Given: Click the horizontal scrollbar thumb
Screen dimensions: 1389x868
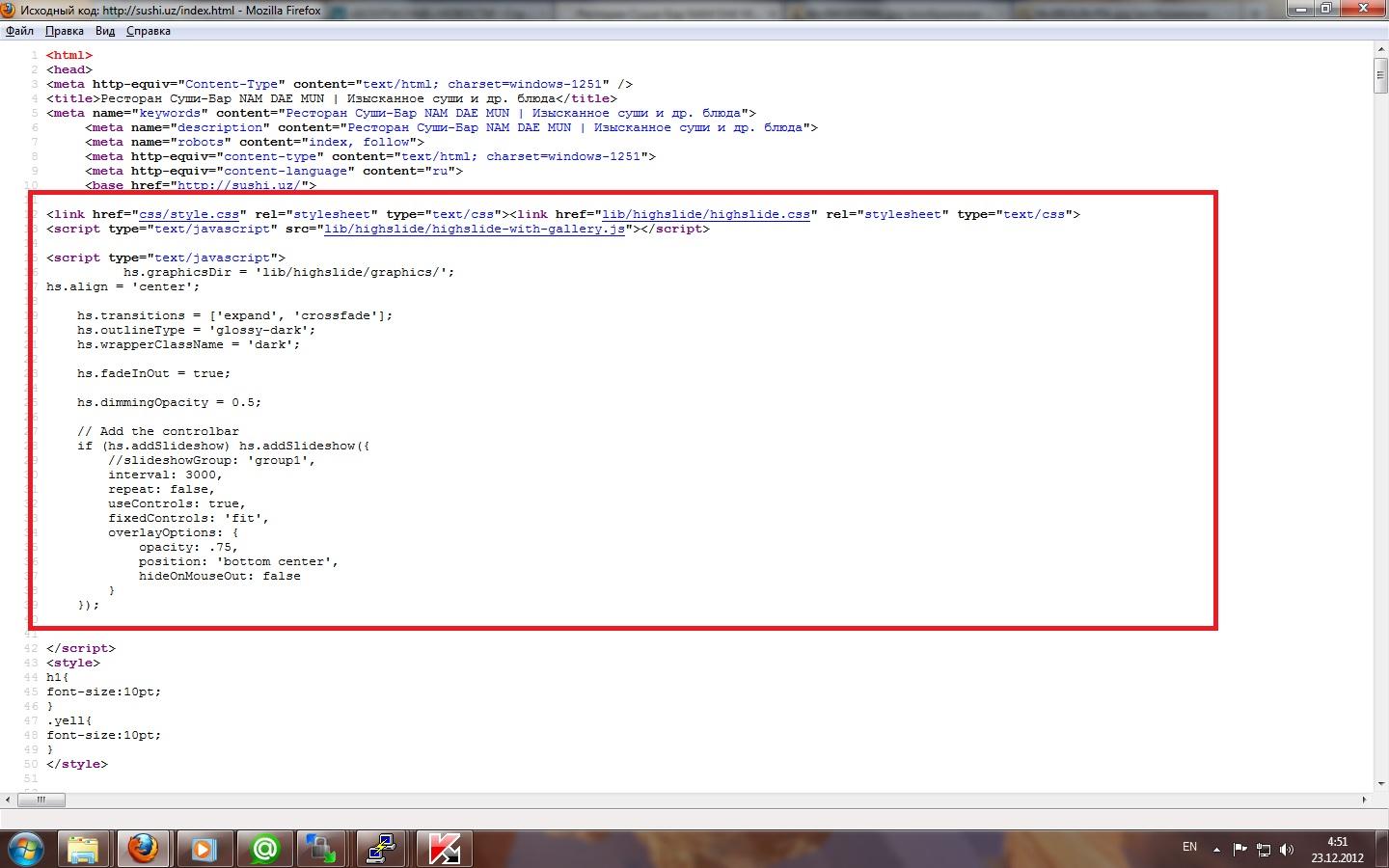Looking at the screenshot, I should pyautogui.click(x=41, y=800).
